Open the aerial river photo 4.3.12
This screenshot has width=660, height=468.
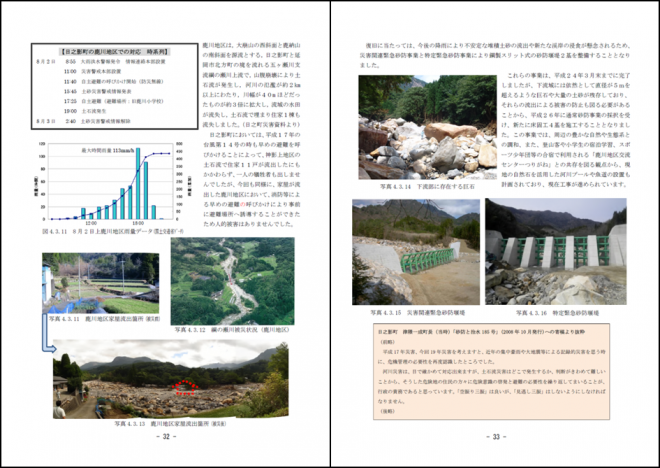(x=232, y=281)
